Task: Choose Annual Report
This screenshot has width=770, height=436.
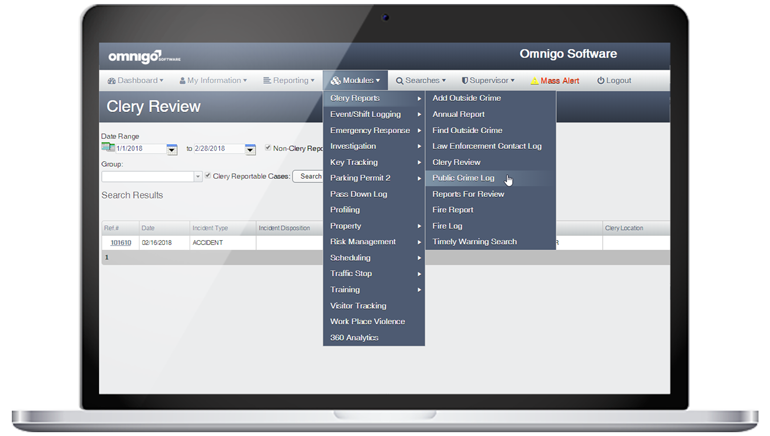Action: coord(491,114)
